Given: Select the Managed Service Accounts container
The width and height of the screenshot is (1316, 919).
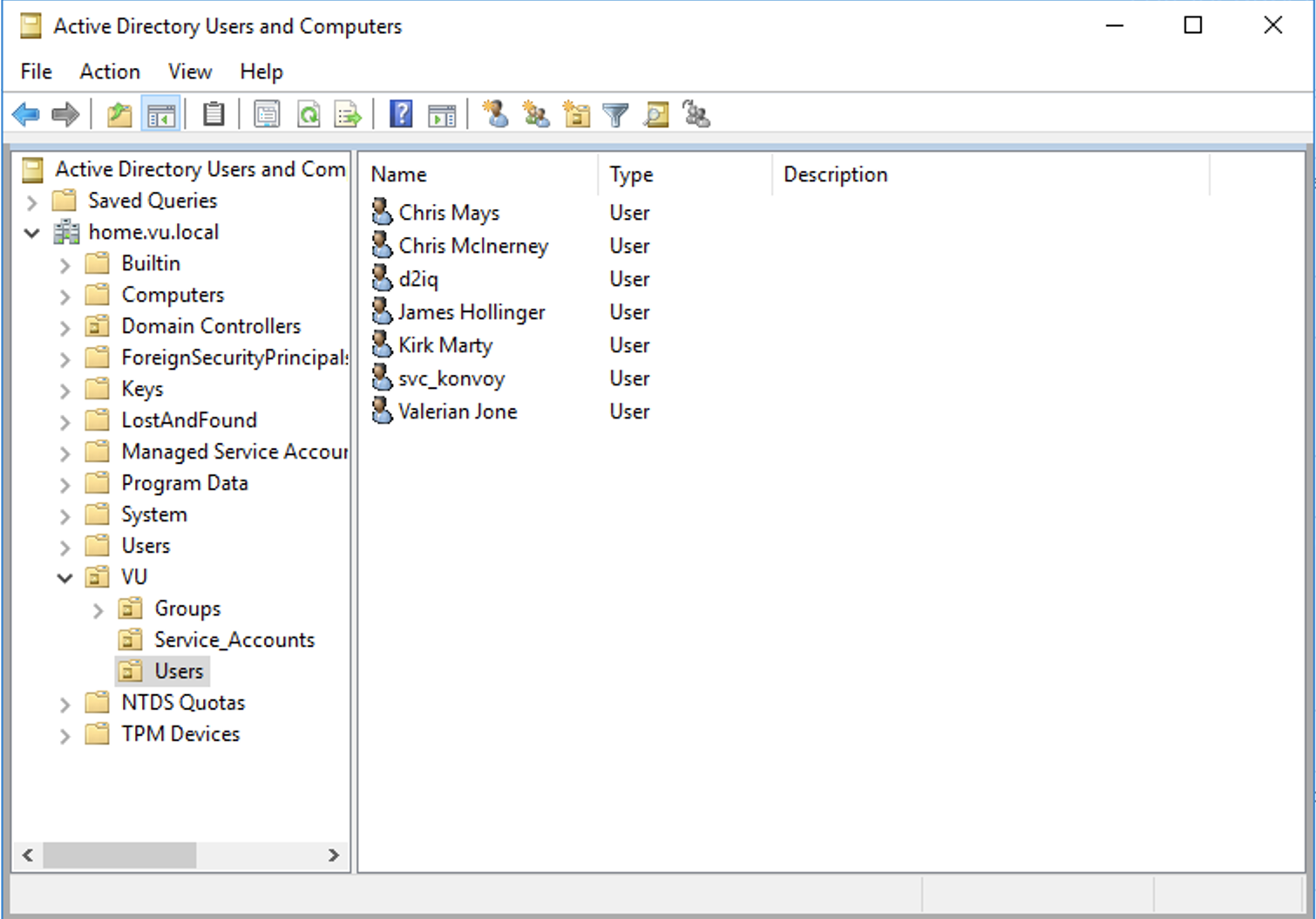Looking at the screenshot, I should click(234, 452).
